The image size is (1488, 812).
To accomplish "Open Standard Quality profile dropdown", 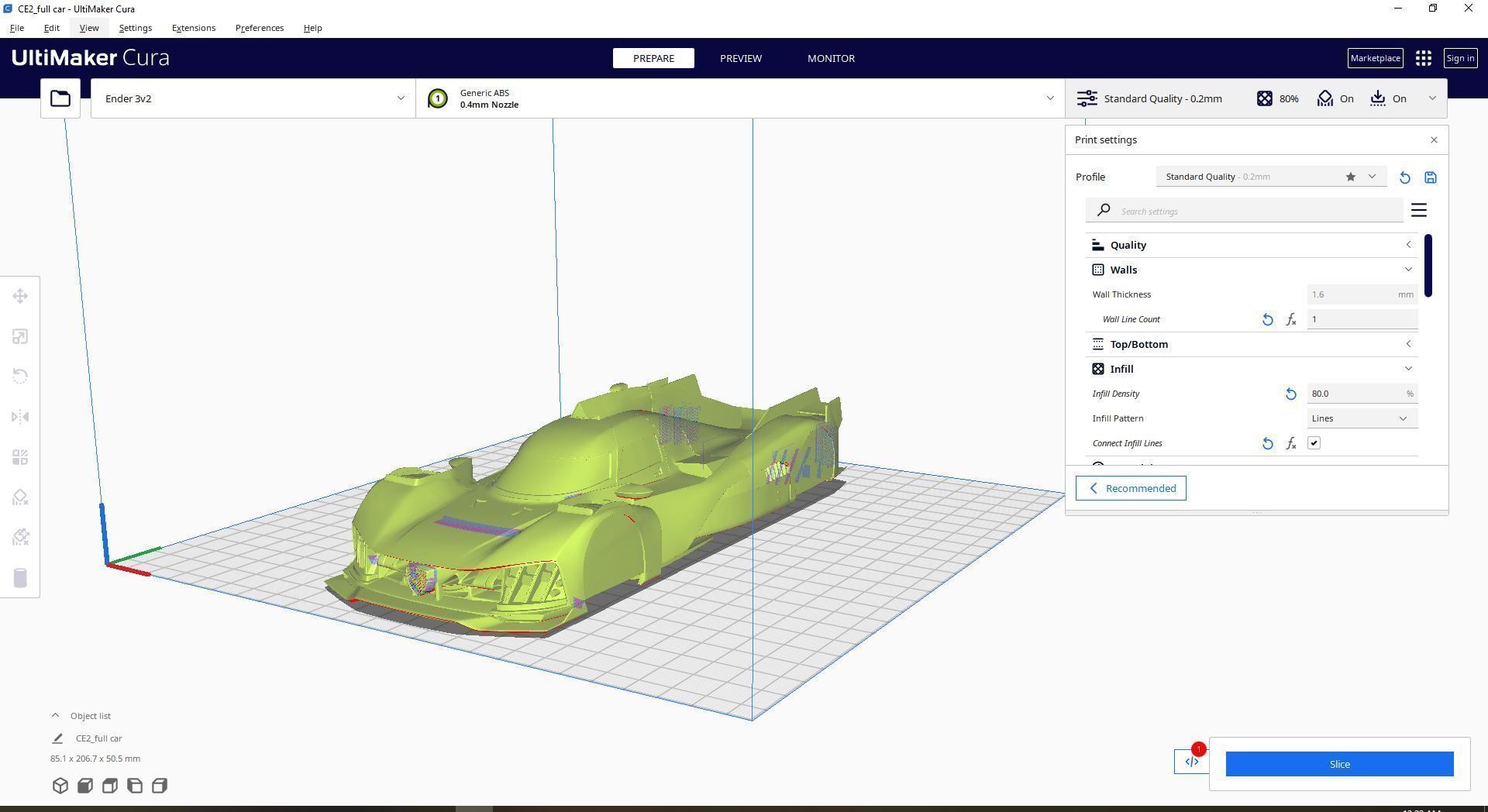I will coord(1270,177).
